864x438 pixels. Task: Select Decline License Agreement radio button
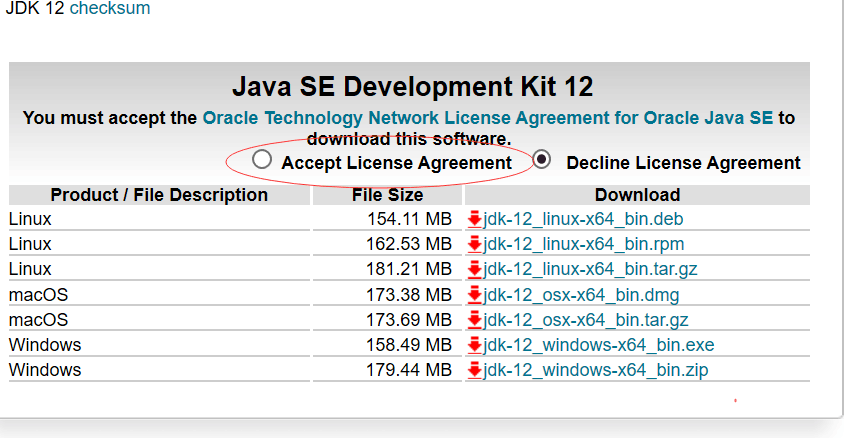click(x=542, y=159)
